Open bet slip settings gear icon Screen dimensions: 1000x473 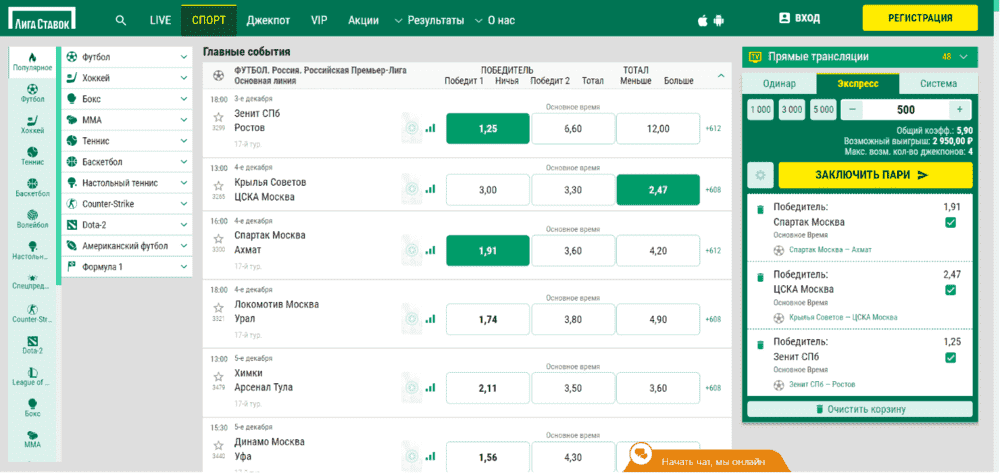[x=760, y=175]
